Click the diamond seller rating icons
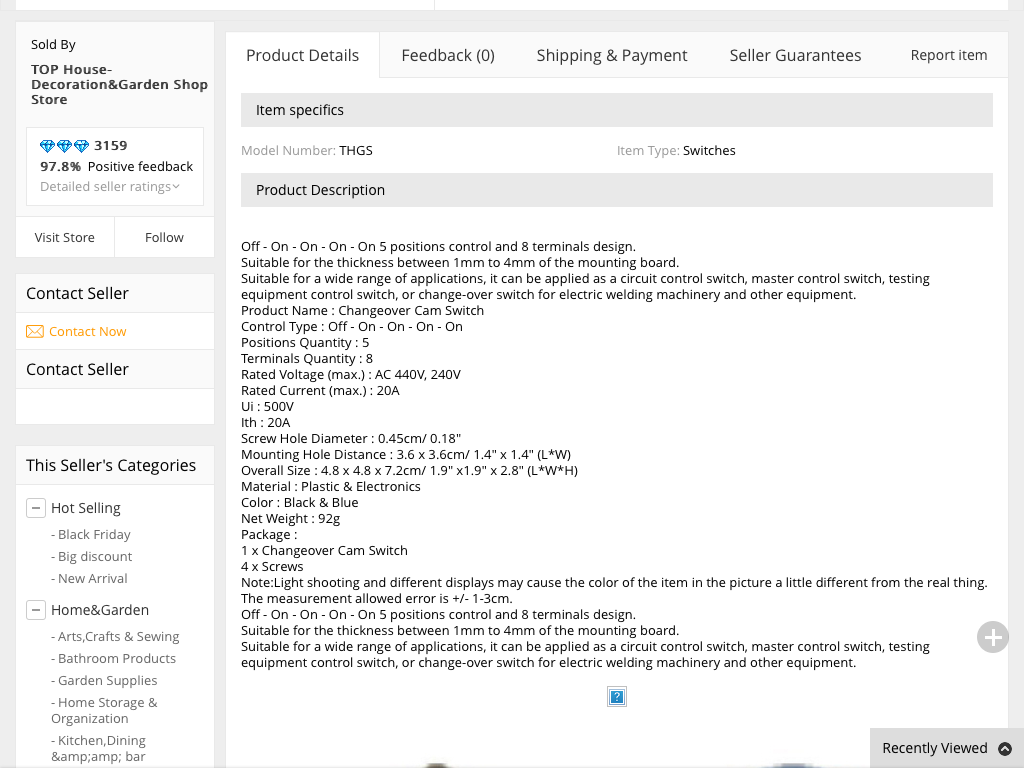1024x768 pixels. (65, 146)
